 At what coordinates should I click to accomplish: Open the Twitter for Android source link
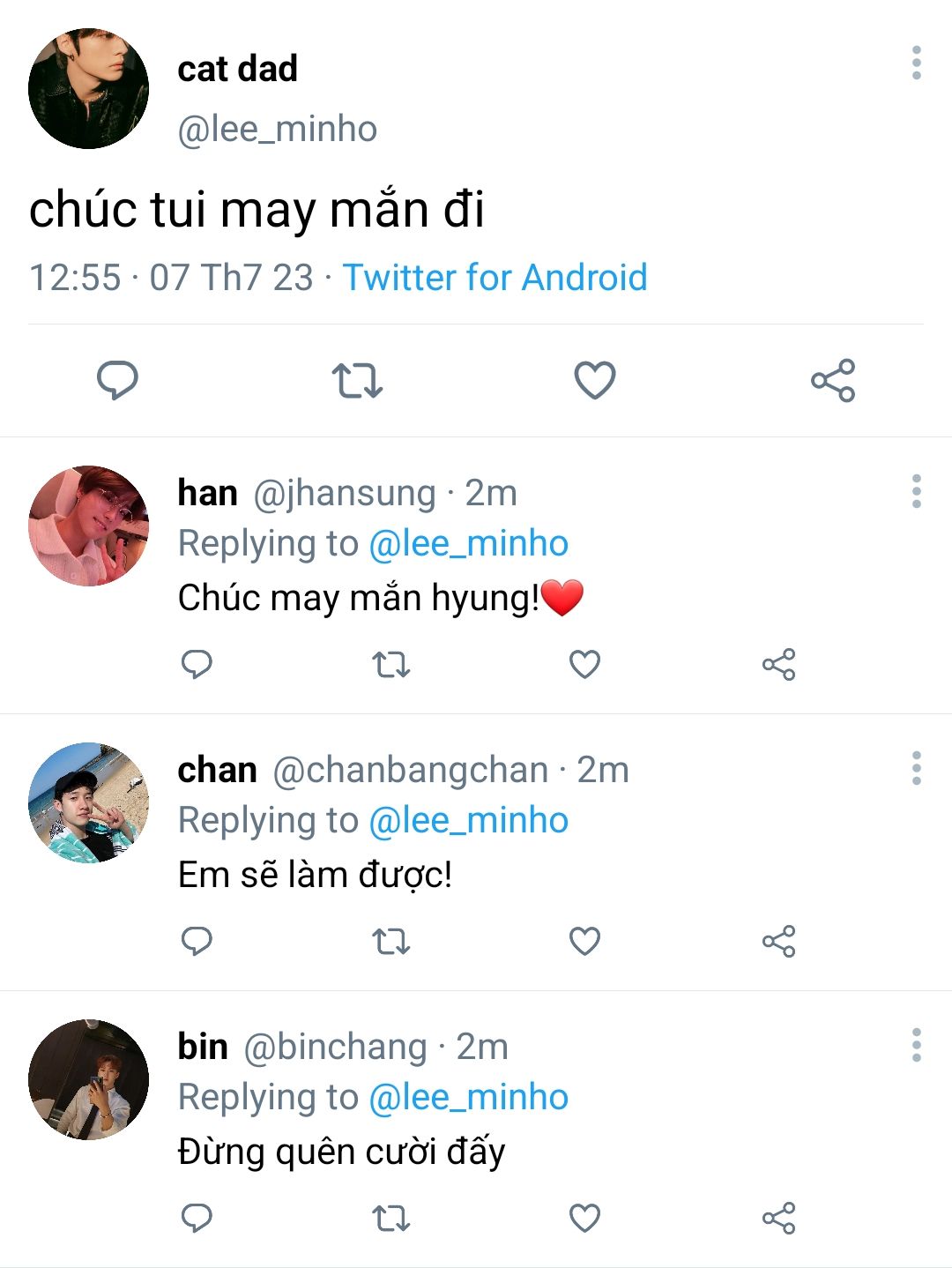coord(495,277)
